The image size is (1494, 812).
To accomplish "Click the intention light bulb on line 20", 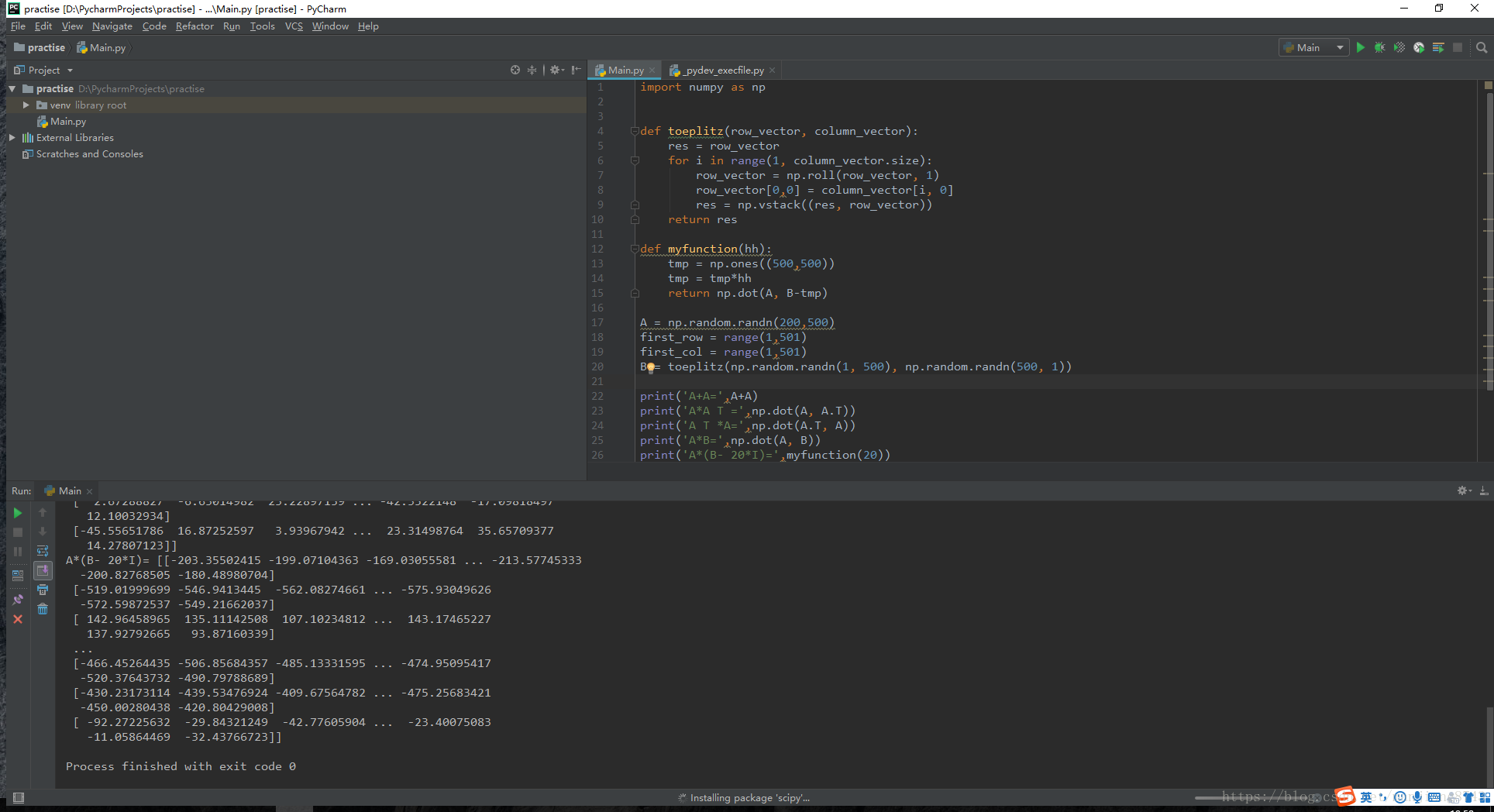I will pos(651,367).
